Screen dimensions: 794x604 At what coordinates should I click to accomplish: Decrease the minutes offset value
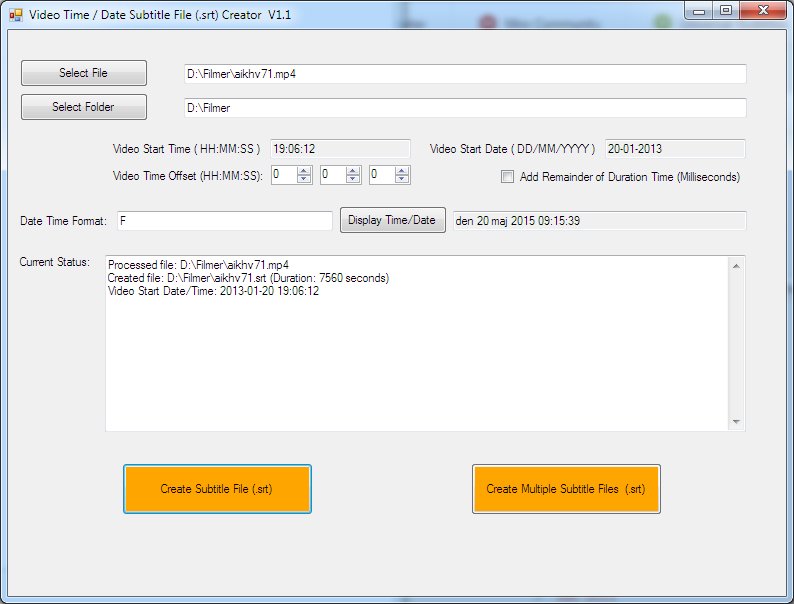pos(353,179)
